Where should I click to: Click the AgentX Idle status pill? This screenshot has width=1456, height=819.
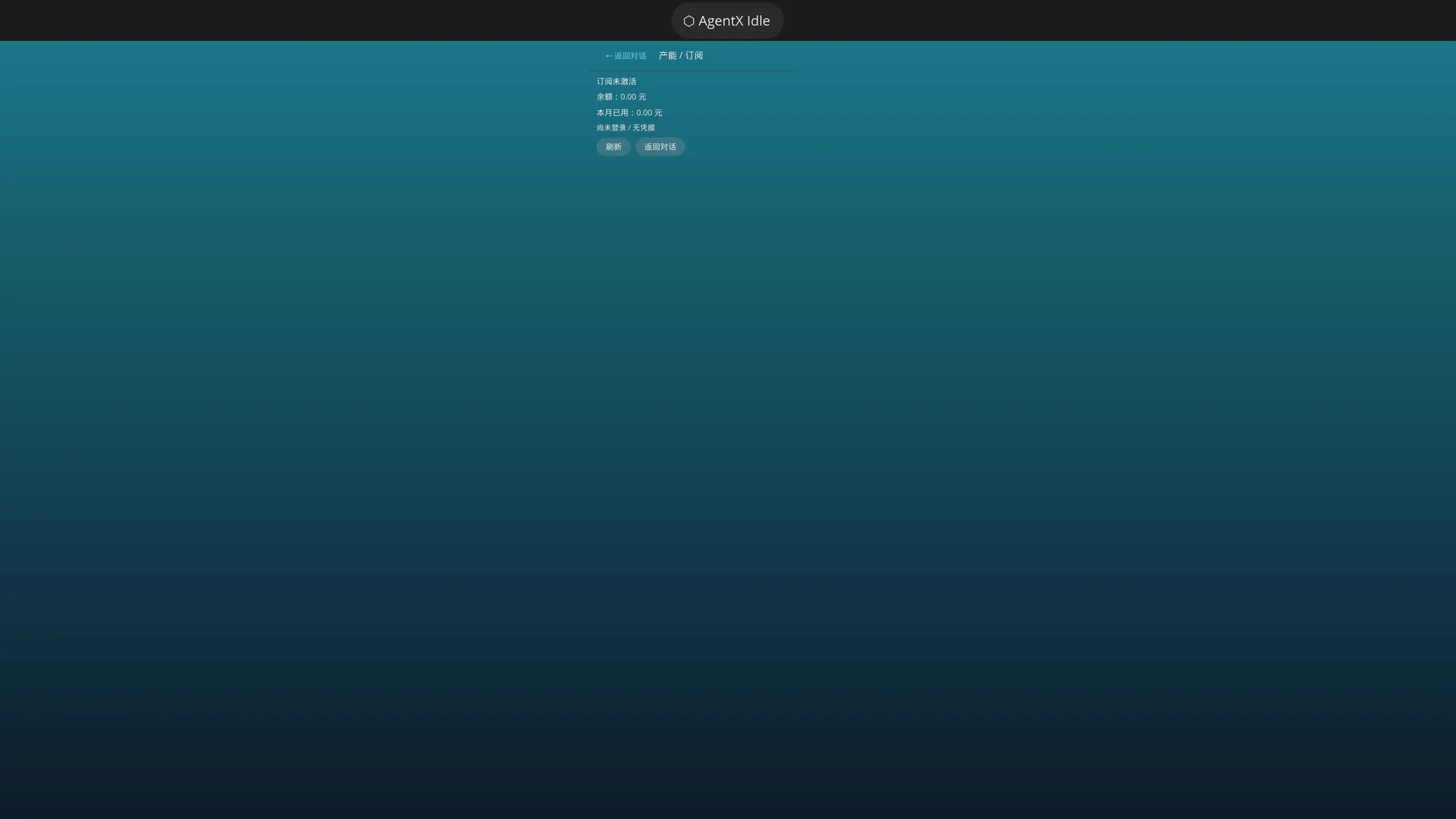point(727,20)
